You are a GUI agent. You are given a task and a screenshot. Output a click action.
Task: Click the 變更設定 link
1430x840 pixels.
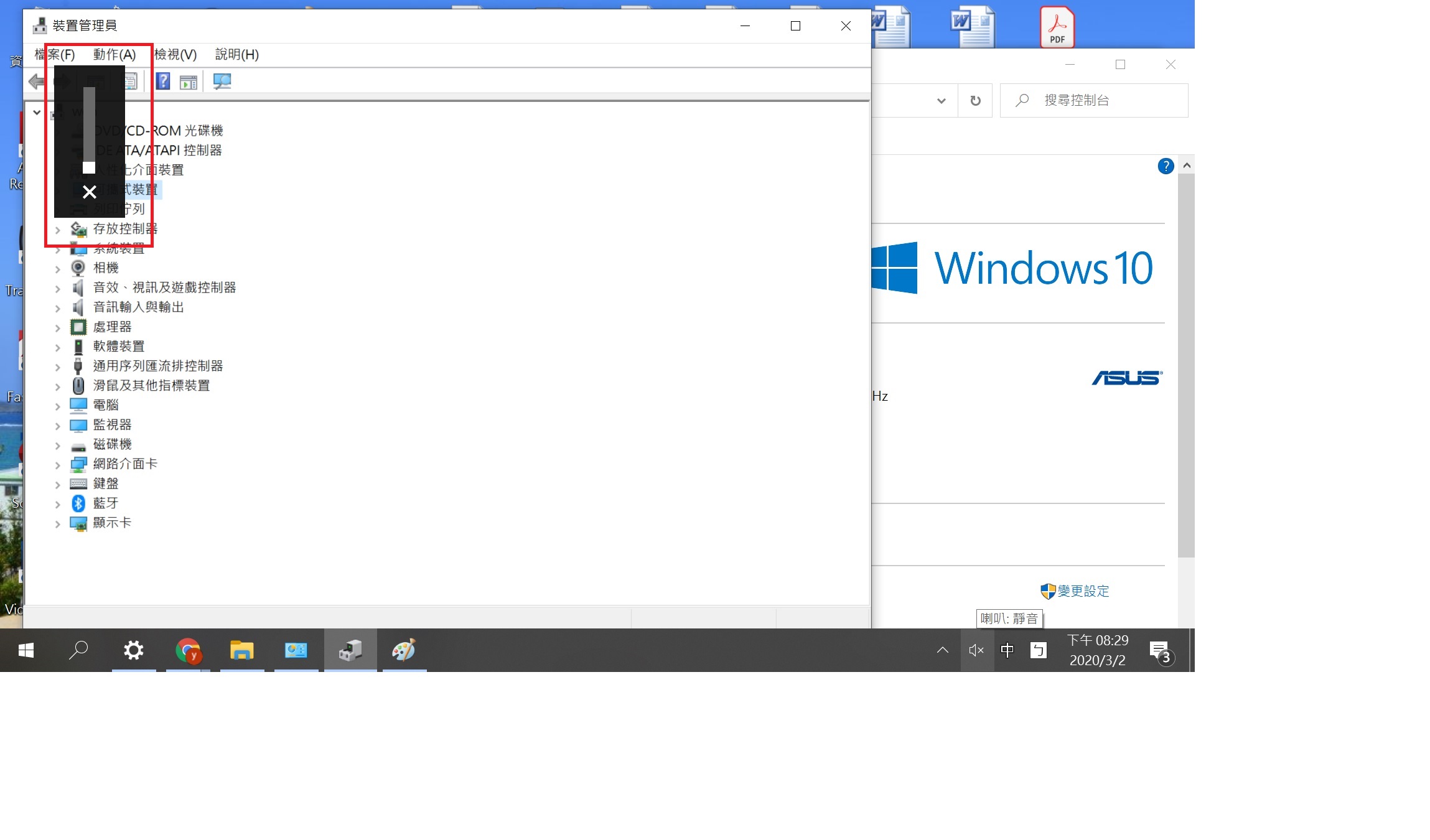[1083, 591]
